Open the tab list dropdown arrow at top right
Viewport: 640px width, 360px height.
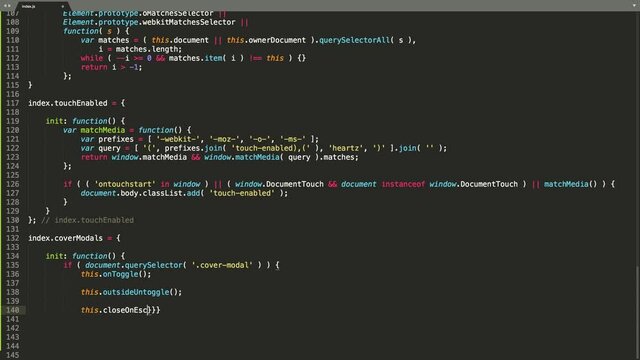(x=634, y=6)
